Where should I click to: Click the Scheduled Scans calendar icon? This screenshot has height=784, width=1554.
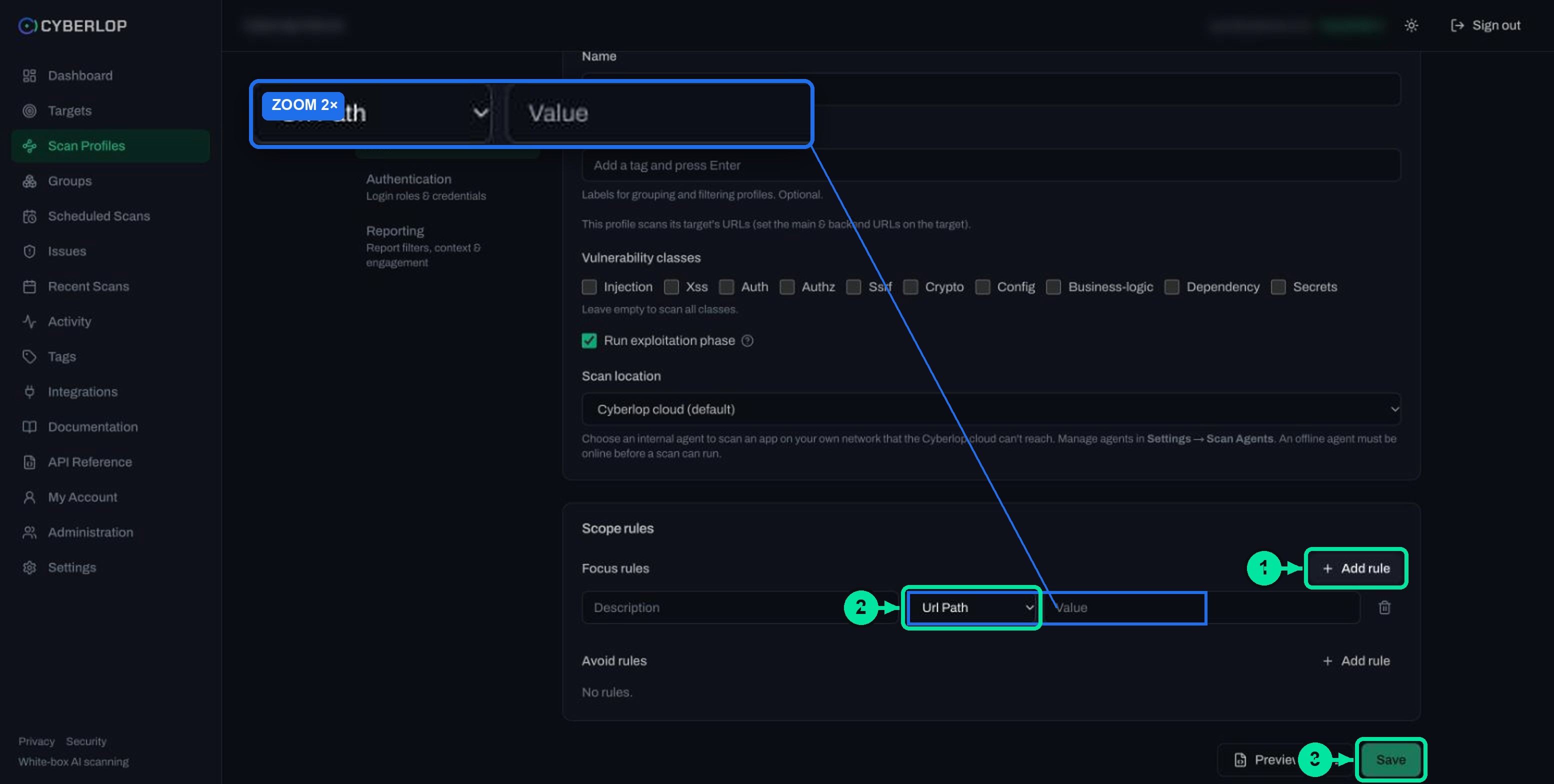(x=29, y=216)
